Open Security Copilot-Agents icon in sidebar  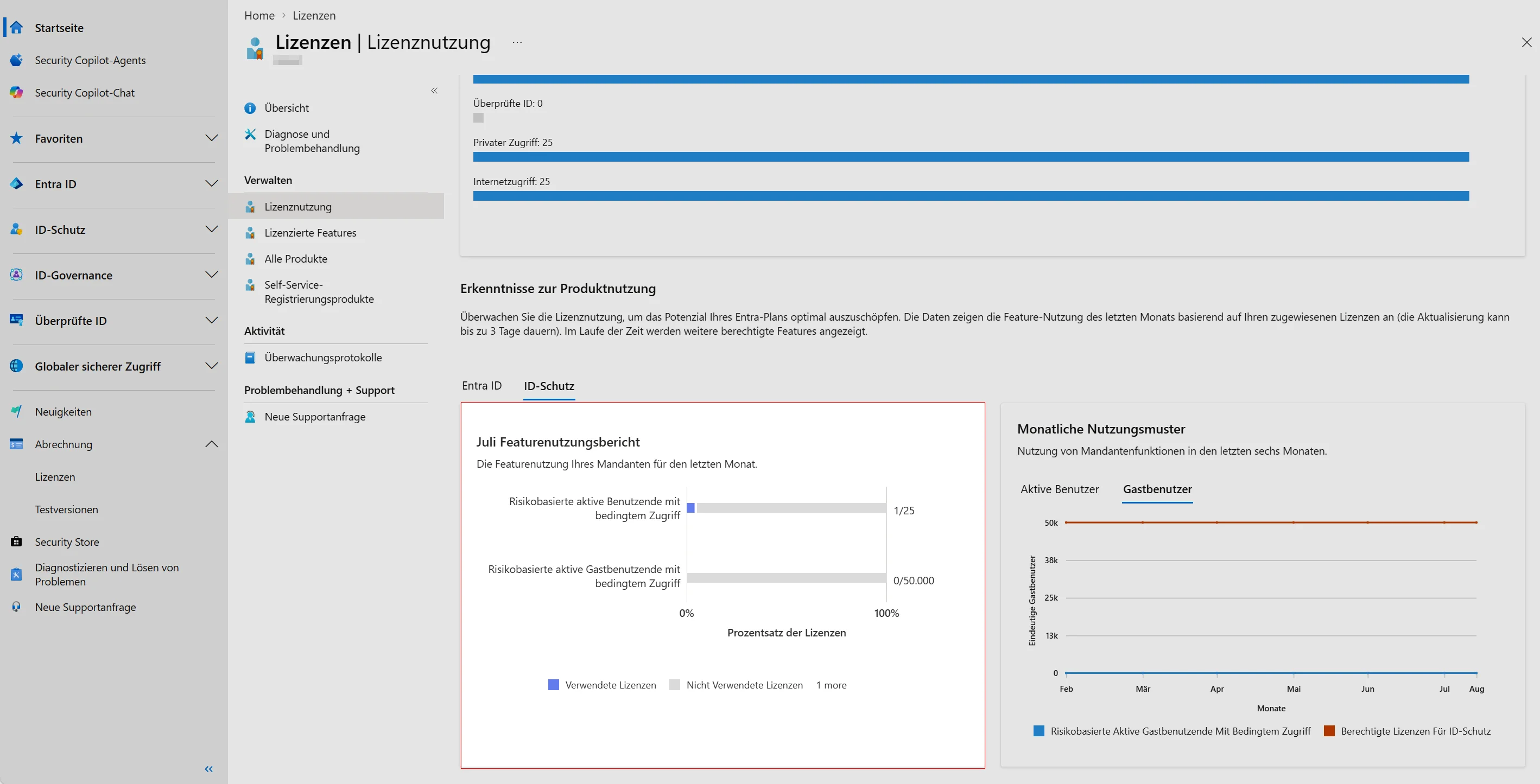(17, 60)
